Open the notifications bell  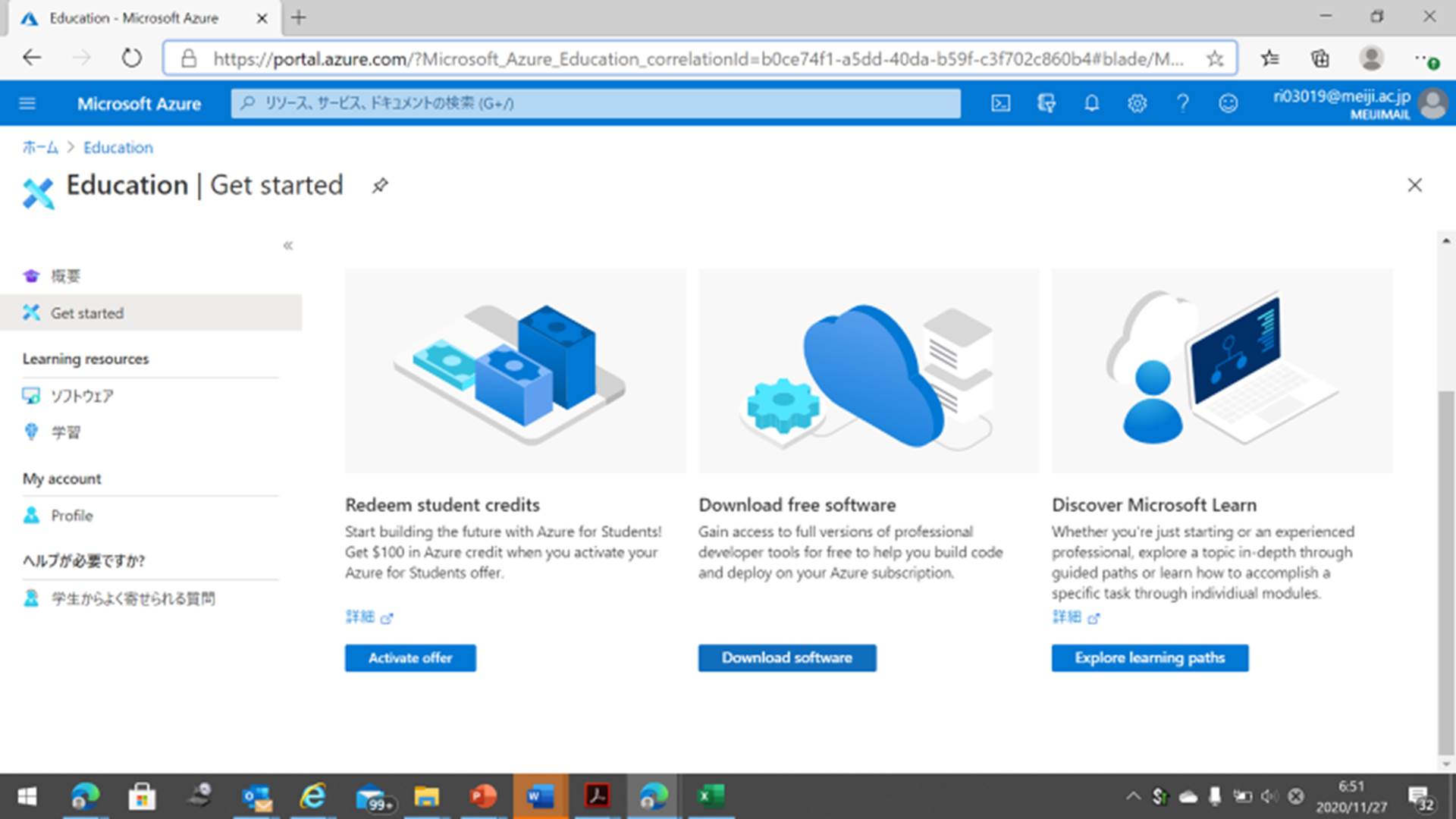1091,103
